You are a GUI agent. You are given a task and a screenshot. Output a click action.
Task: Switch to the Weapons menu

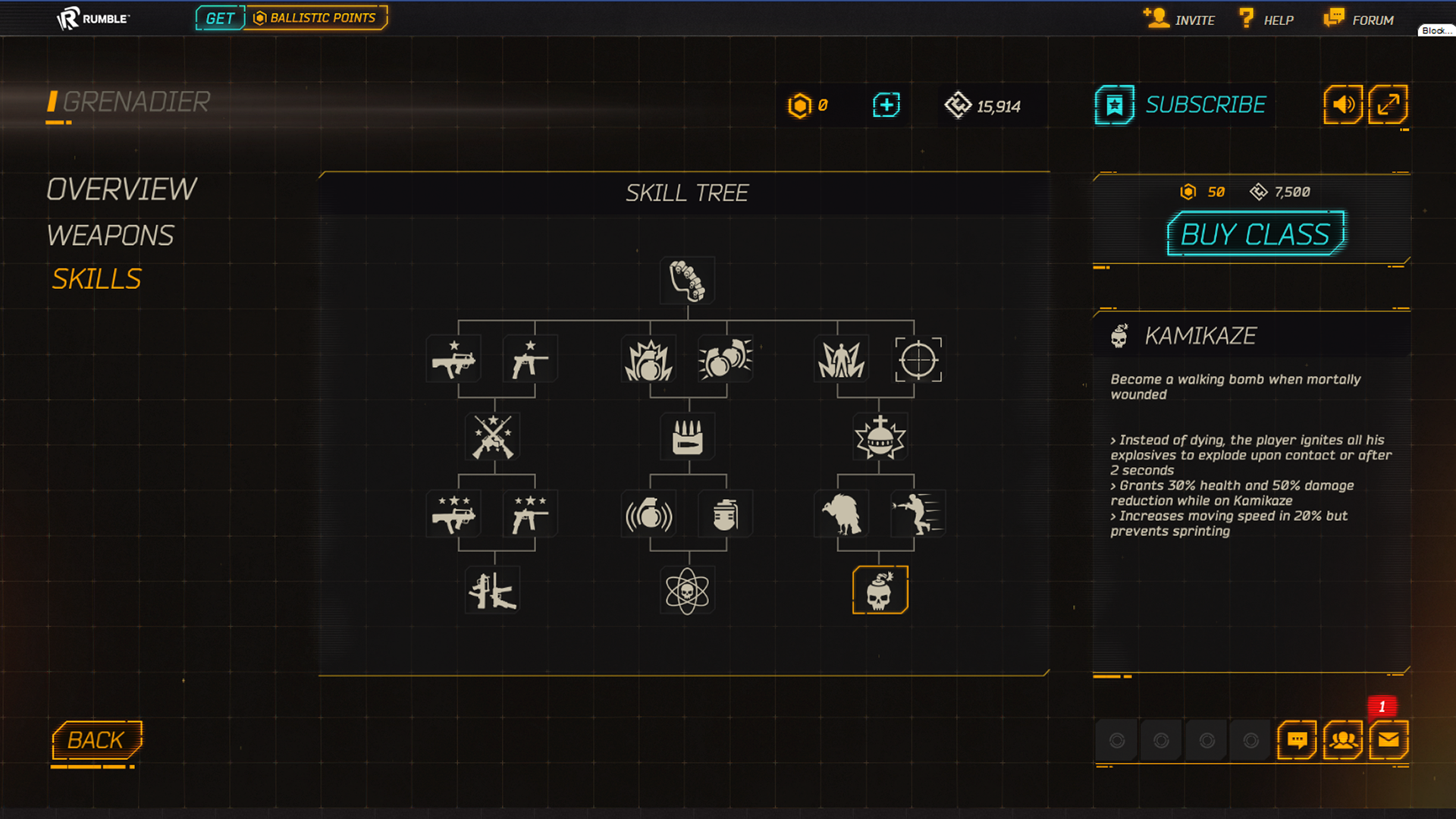pyautogui.click(x=111, y=236)
